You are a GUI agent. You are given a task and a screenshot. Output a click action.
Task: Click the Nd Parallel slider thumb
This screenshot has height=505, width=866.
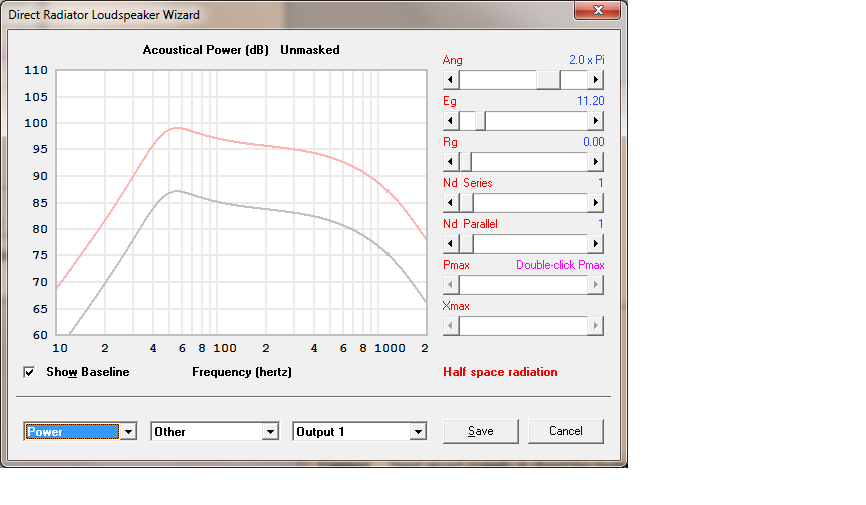point(467,244)
